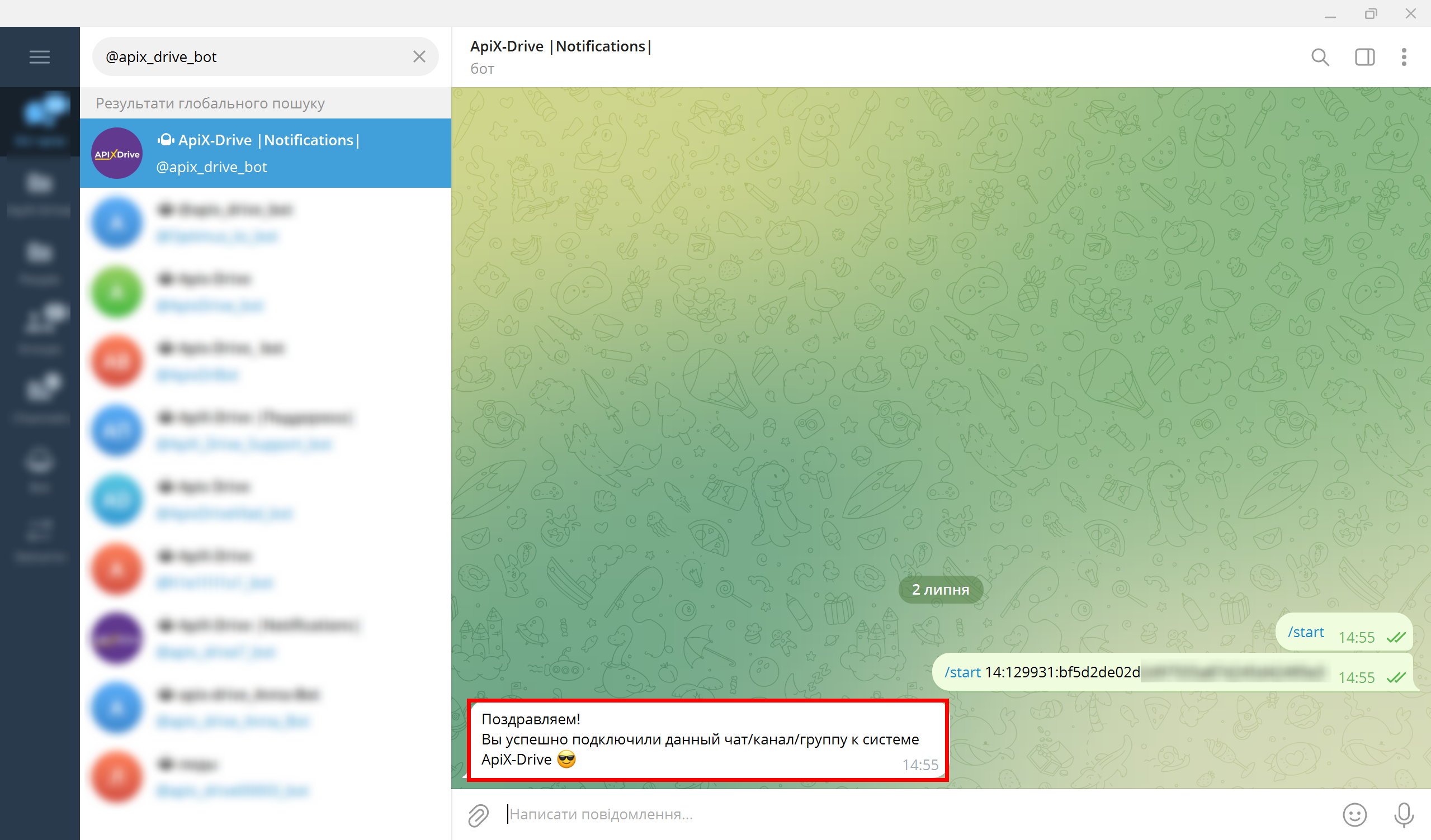Click the 14:55 timestamp on bot reply

click(920, 765)
